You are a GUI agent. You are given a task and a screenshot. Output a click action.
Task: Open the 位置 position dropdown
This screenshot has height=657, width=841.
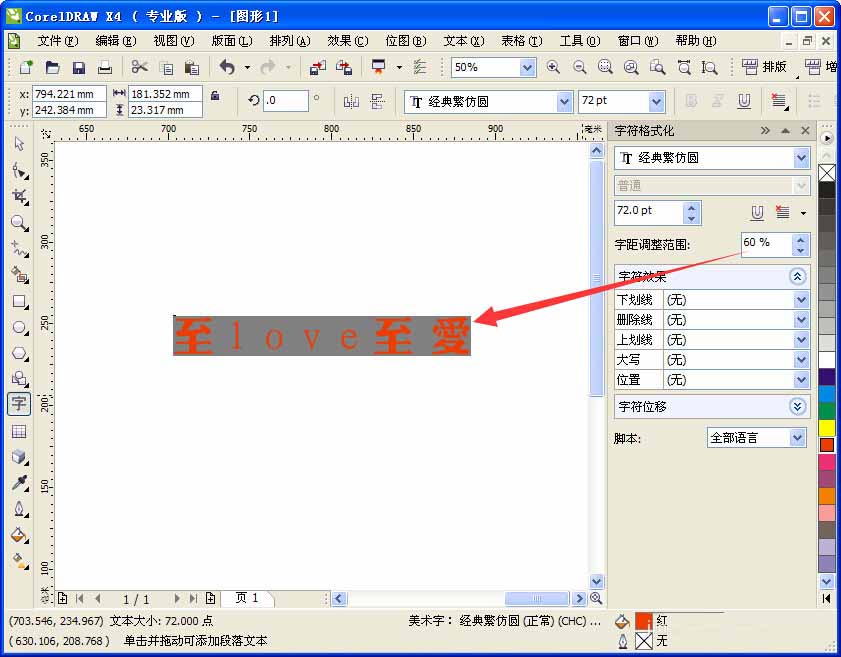click(801, 380)
